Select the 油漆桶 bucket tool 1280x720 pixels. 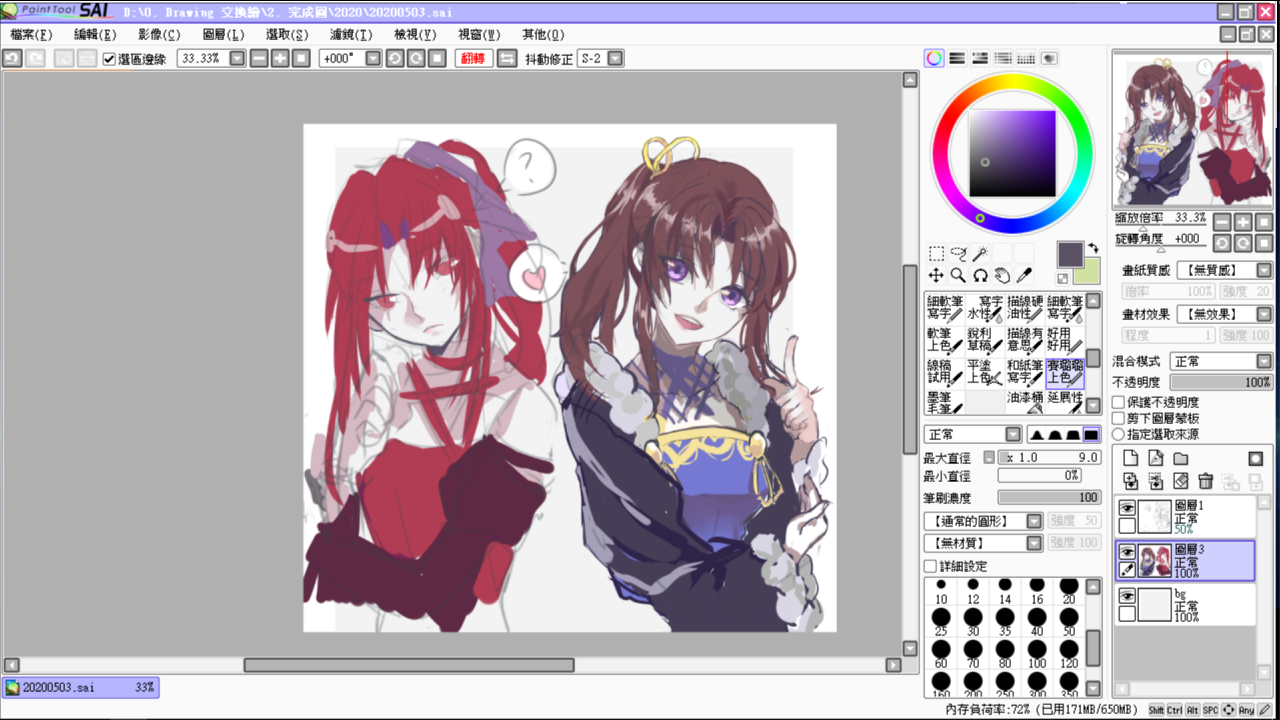point(1026,403)
